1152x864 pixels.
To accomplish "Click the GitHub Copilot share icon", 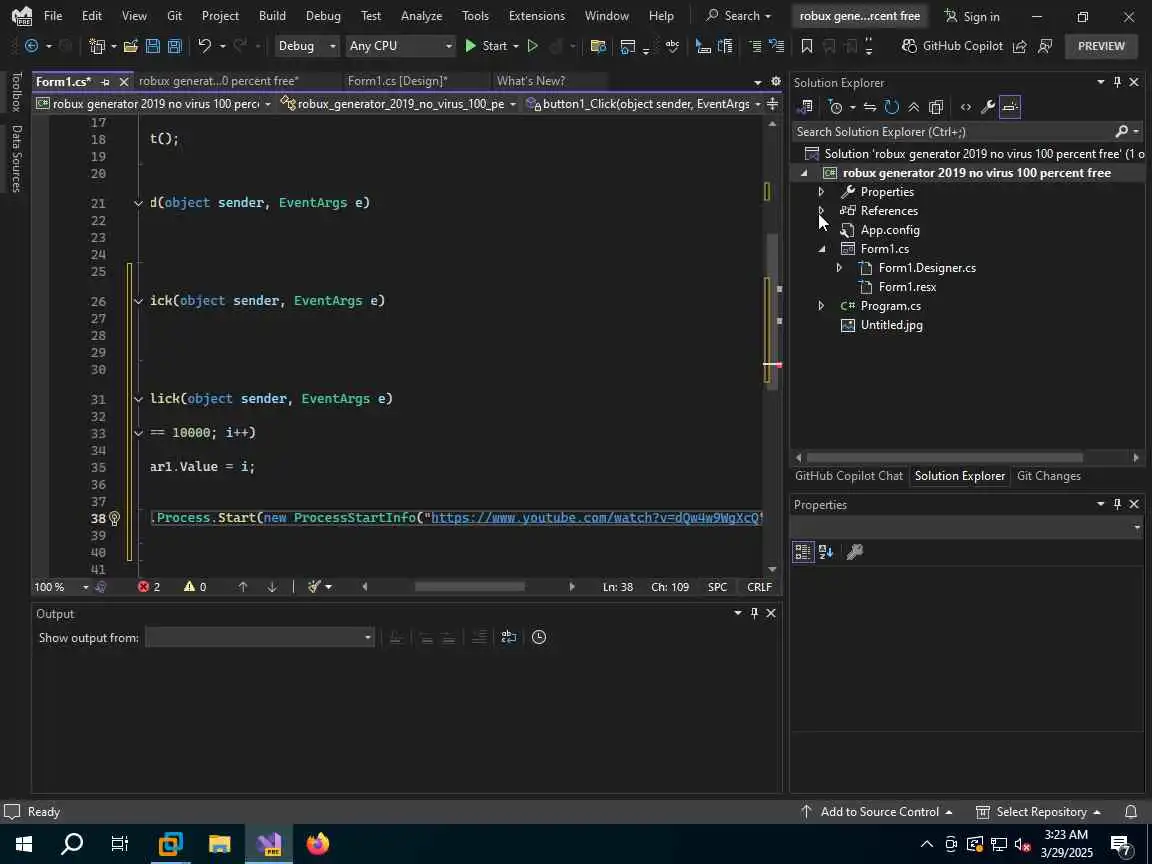I will pyautogui.click(x=1019, y=46).
